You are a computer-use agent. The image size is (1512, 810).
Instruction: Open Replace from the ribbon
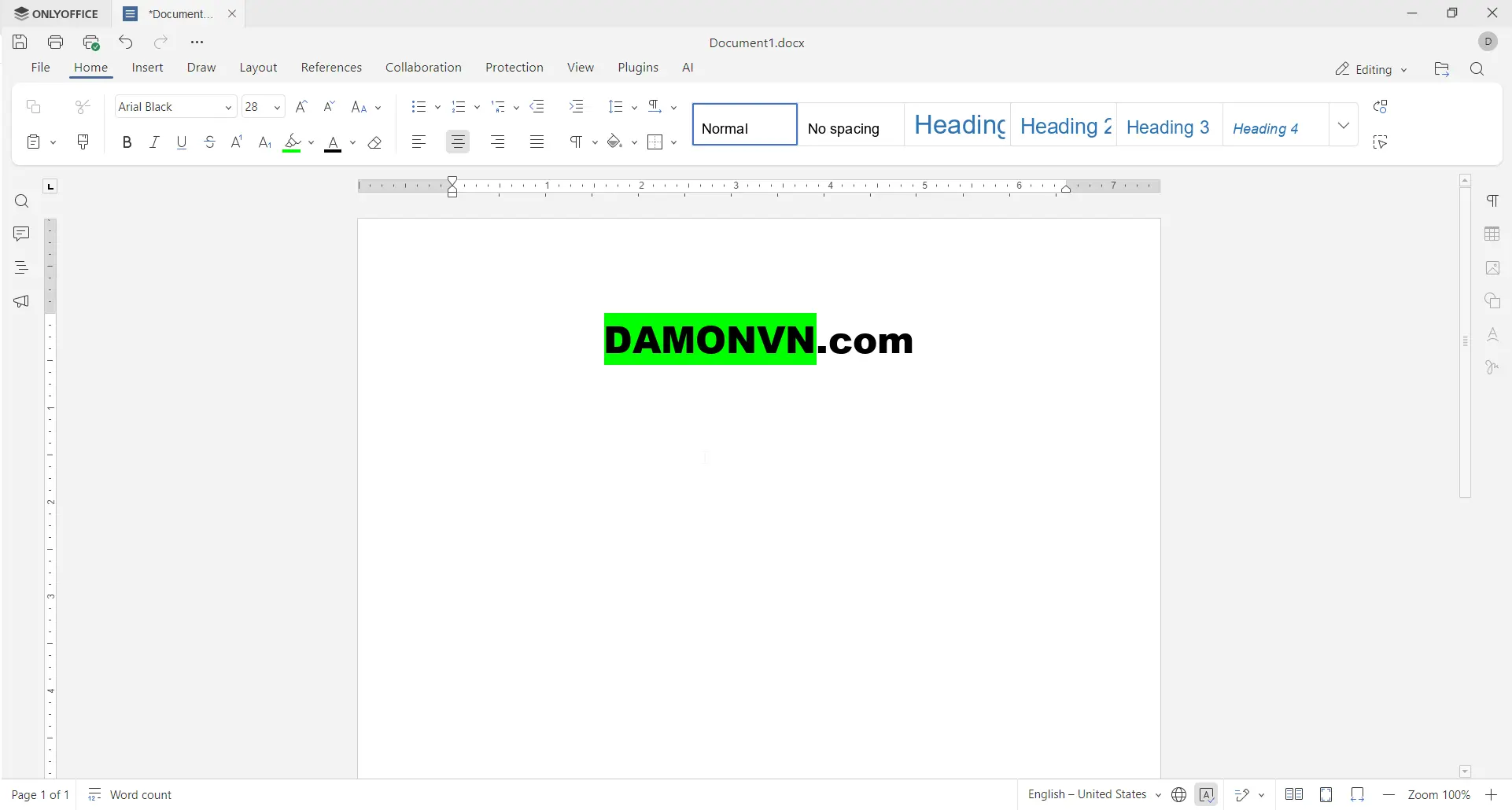[1381, 107]
